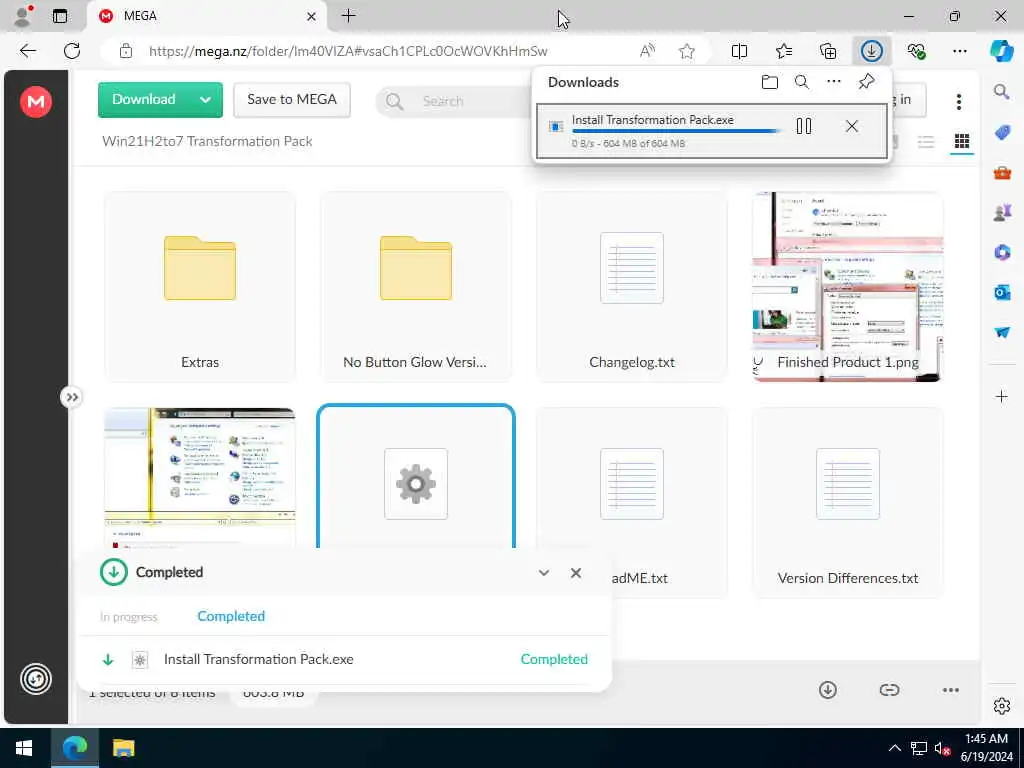Open Edge sidebar settings gear

pos(1002,706)
